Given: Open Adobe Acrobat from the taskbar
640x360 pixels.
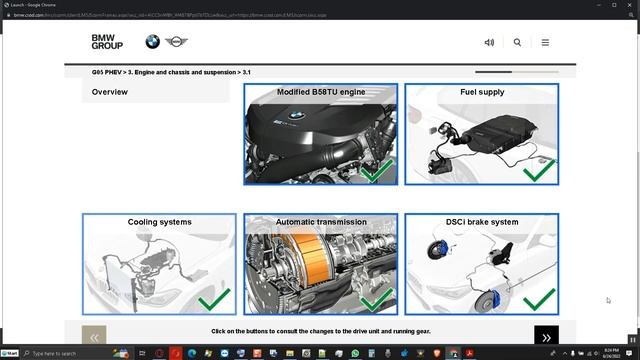Looking at the screenshot, I should 469,353.
